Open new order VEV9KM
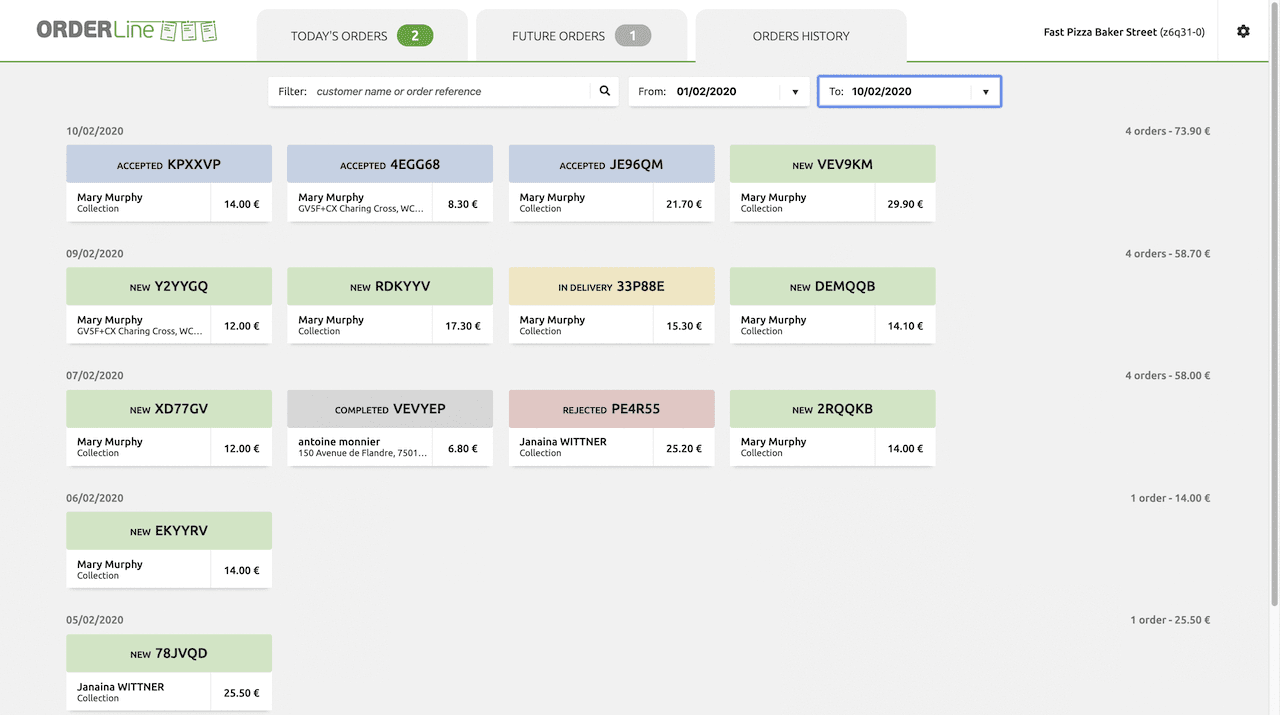Viewport: 1280px width, 715px height. point(832,165)
